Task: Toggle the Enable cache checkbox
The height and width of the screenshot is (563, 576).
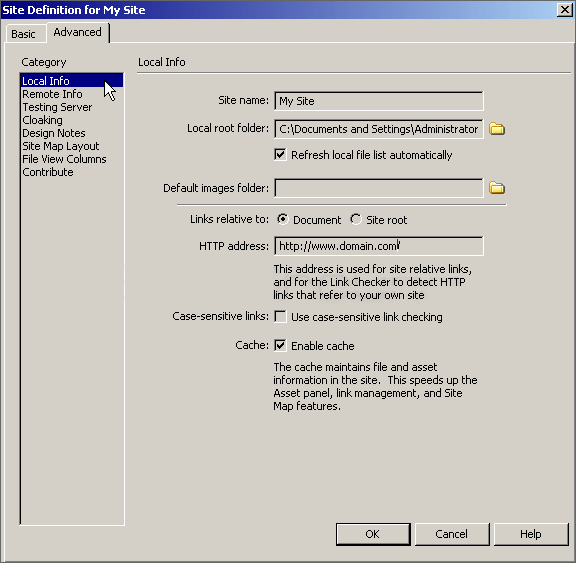Action: point(280,346)
